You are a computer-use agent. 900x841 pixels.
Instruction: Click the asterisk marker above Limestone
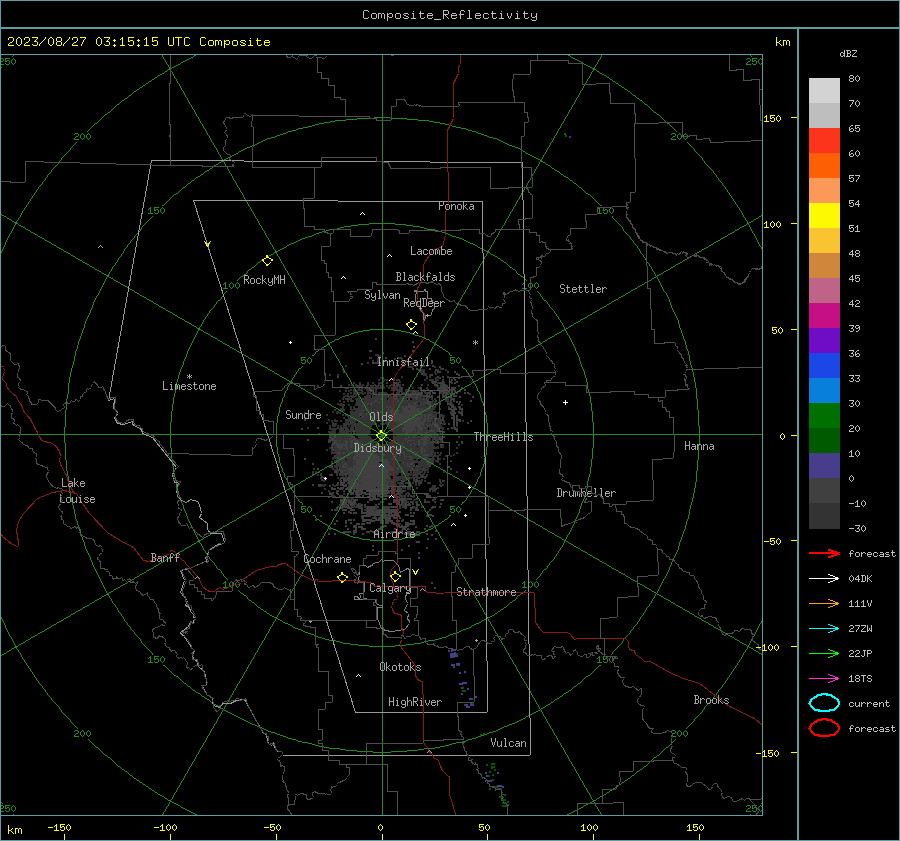[189, 377]
